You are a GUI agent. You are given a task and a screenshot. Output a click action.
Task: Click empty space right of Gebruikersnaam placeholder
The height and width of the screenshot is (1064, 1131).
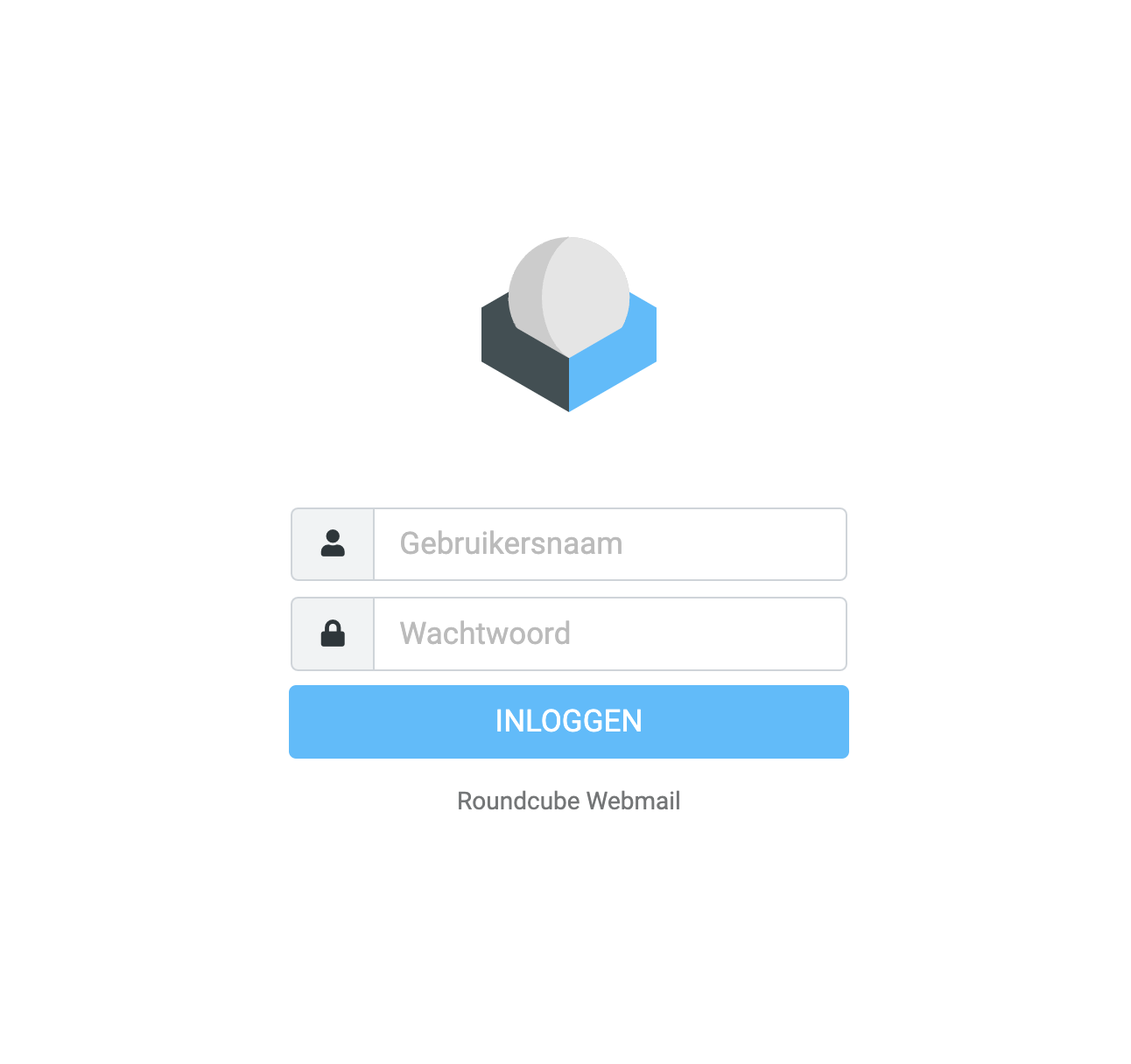(x=734, y=544)
